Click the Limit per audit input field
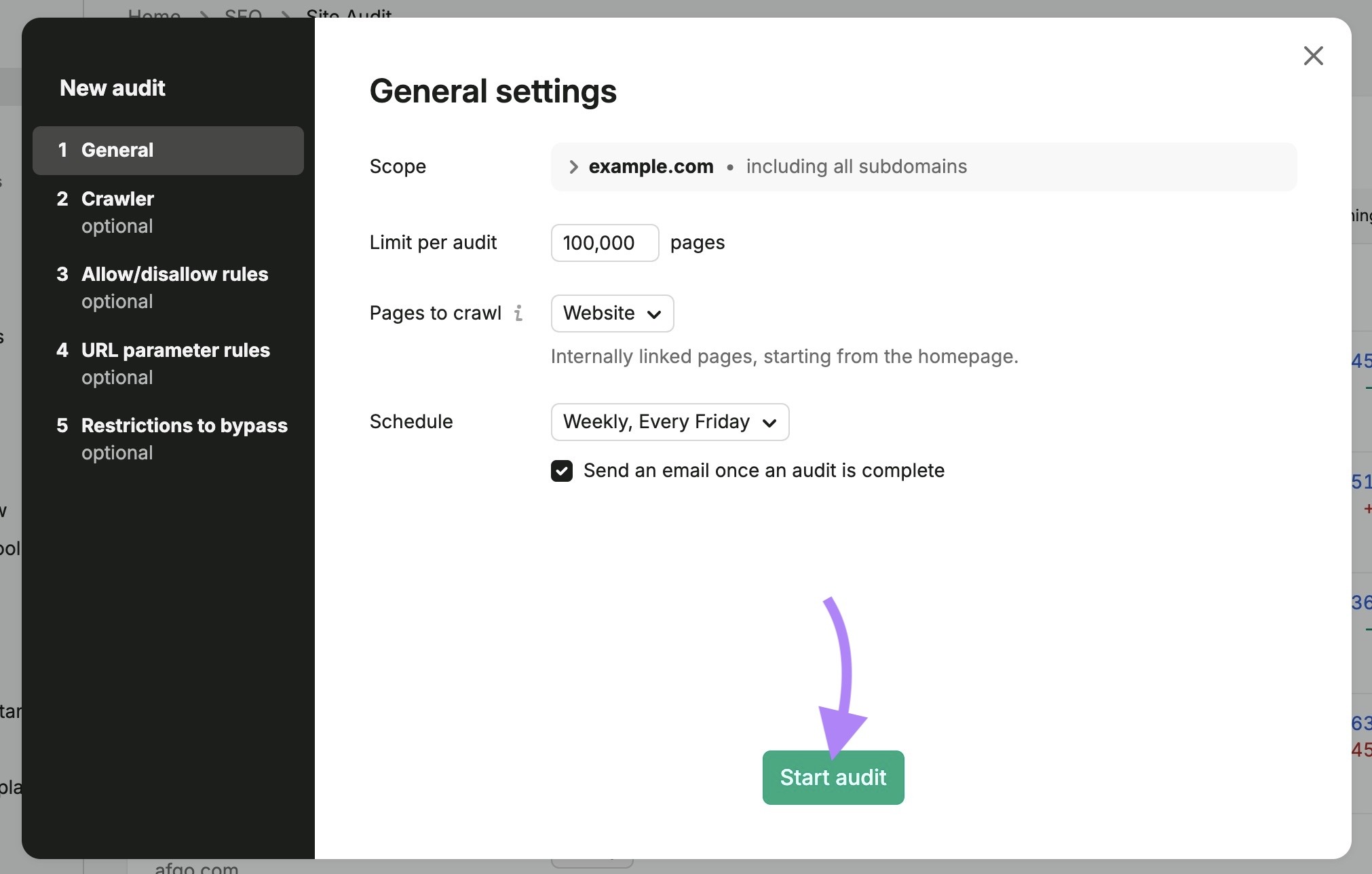Viewport: 1372px width, 874px height. point(605,243)
